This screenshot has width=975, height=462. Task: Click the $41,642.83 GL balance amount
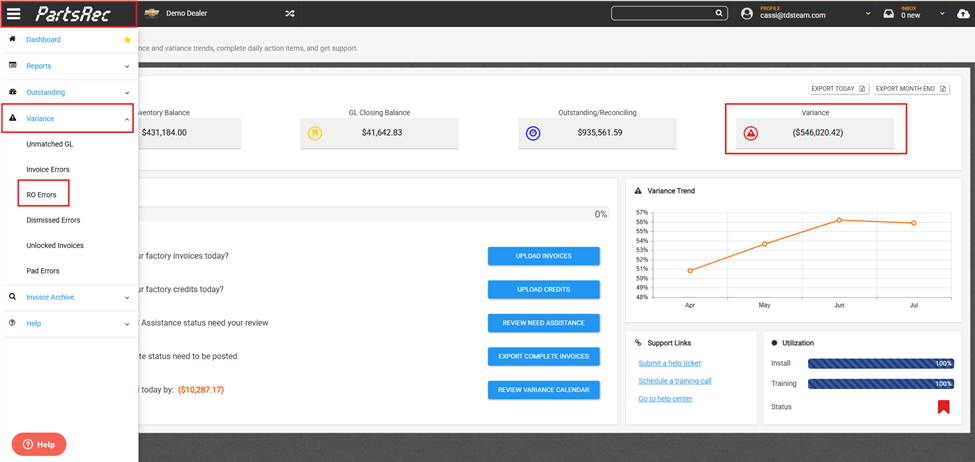coord(382,132)
